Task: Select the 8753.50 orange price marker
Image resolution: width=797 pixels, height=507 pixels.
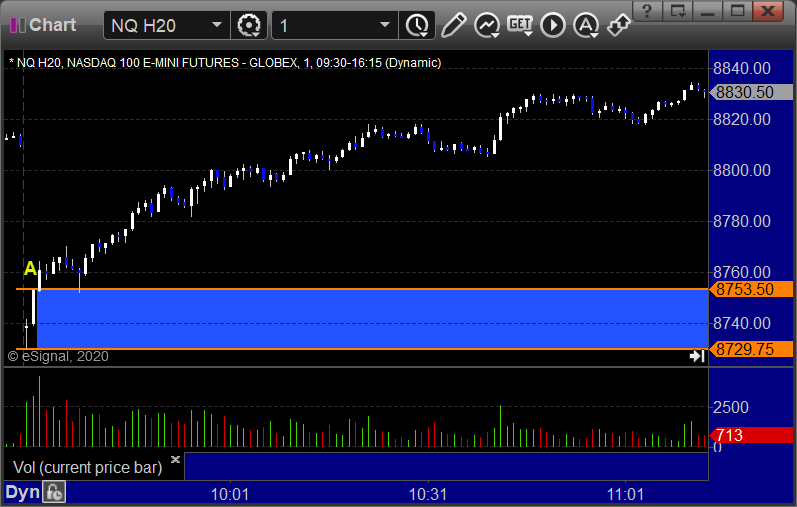Action: pyautogui.click(x=751, y=289)
